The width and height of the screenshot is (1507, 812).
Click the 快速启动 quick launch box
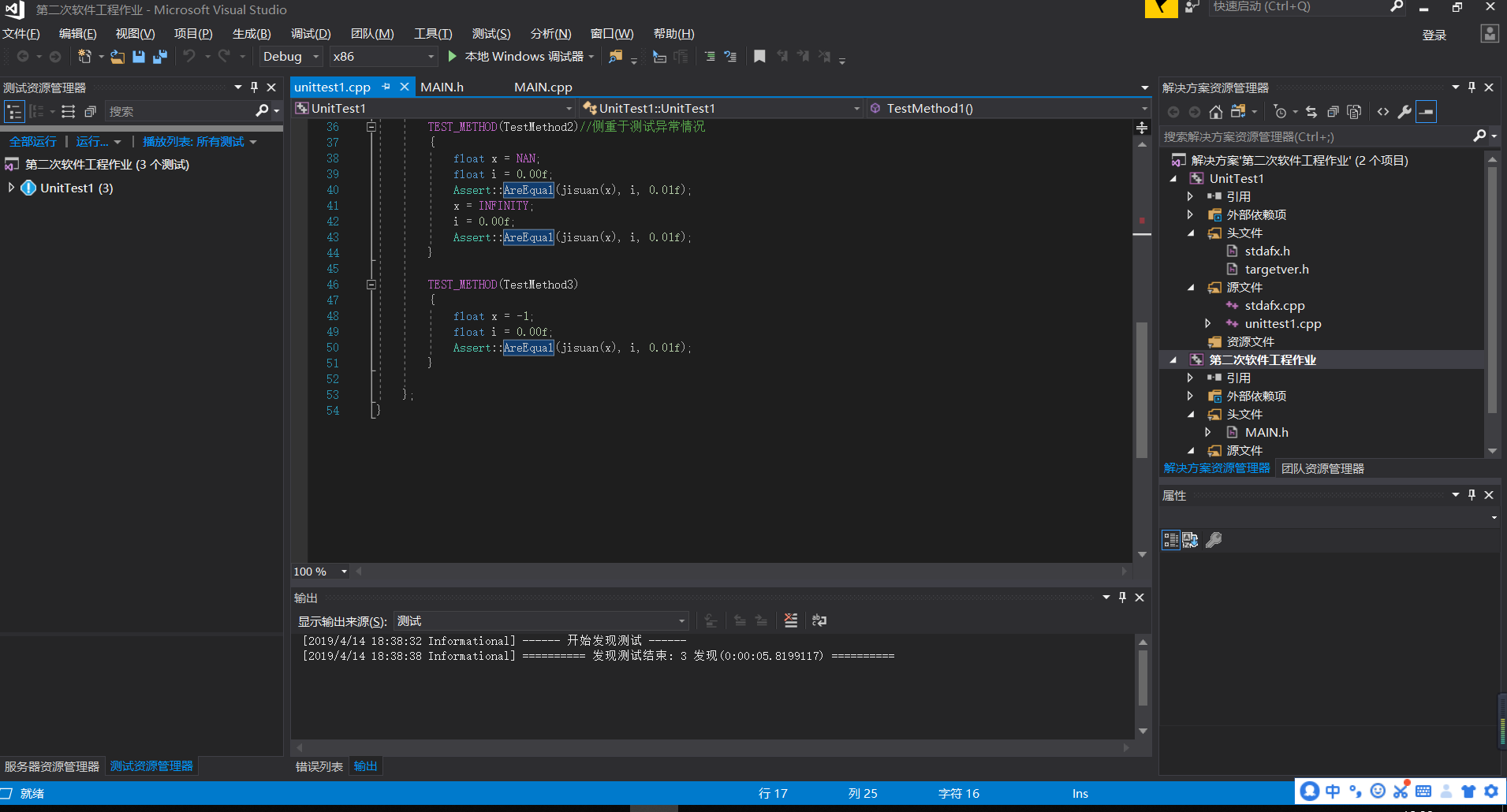(x=1298, y=7)
